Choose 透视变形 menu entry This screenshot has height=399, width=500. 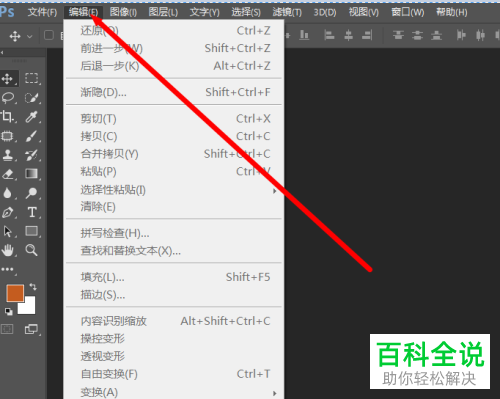click(174, 356)
